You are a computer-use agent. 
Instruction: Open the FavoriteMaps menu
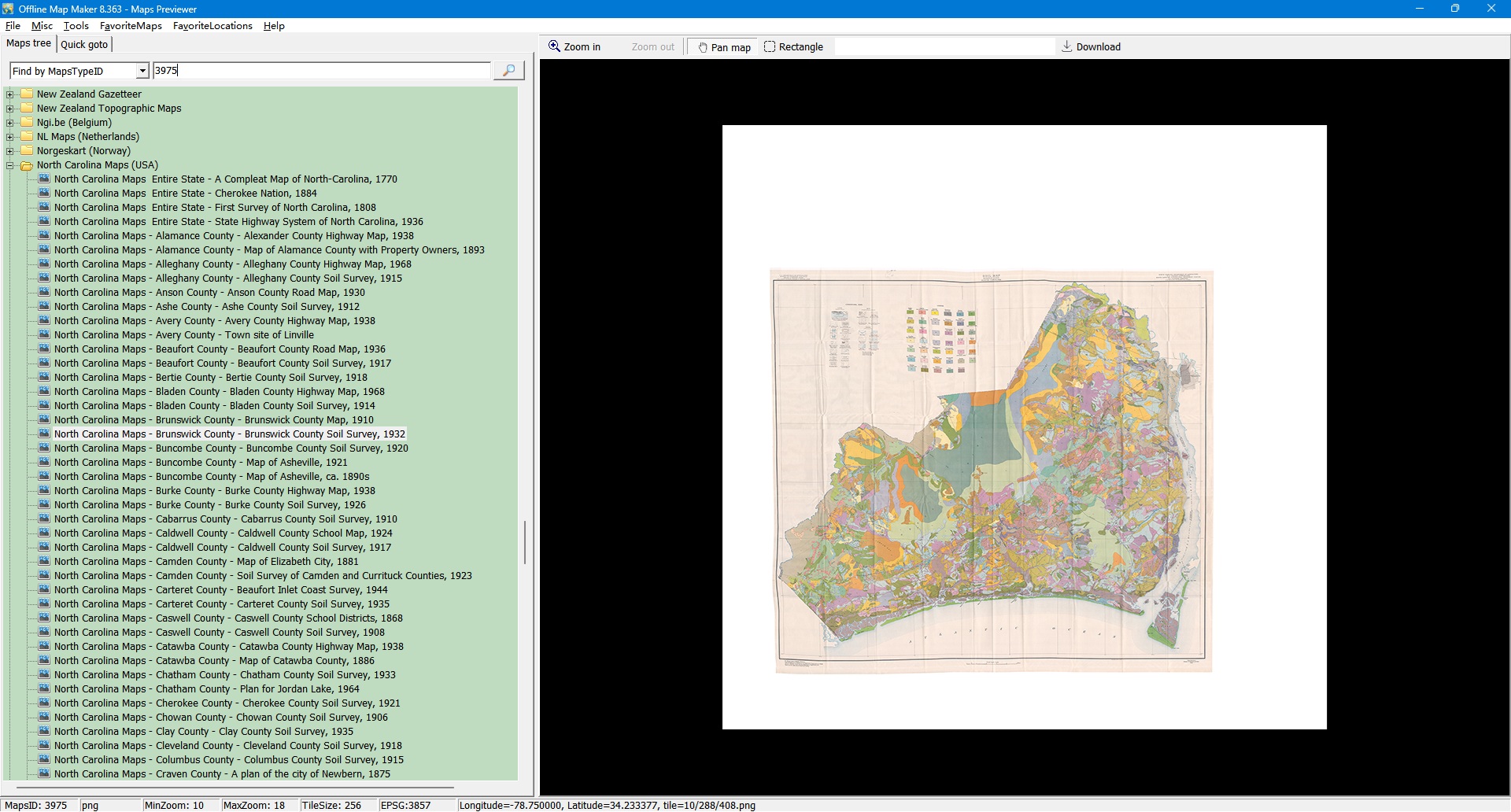pyautogui.click(x=131, y=26)
